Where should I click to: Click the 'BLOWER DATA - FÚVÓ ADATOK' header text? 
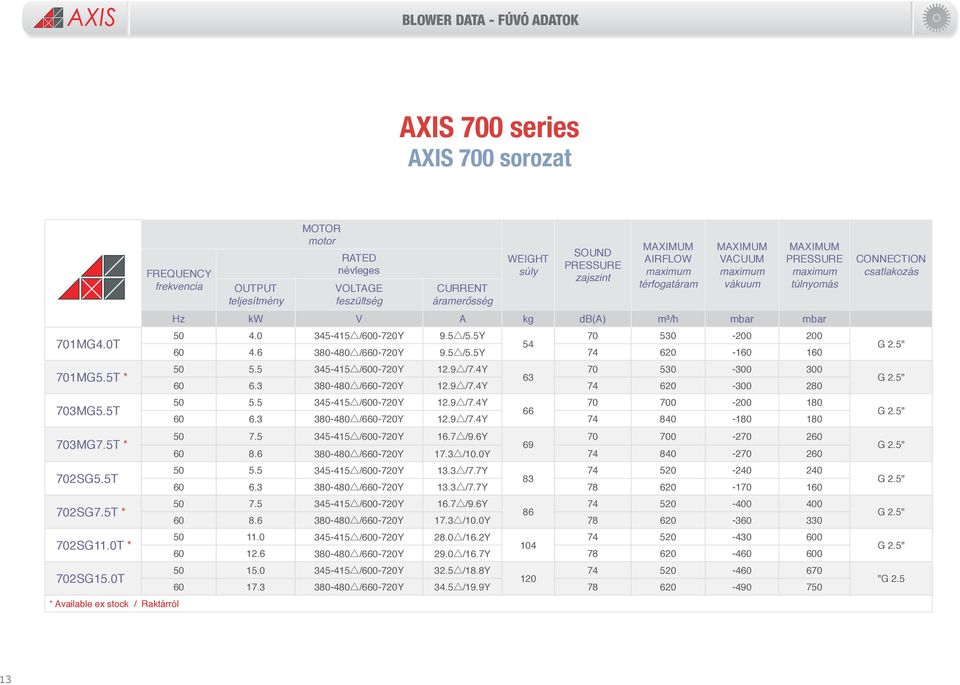point(490,20)
